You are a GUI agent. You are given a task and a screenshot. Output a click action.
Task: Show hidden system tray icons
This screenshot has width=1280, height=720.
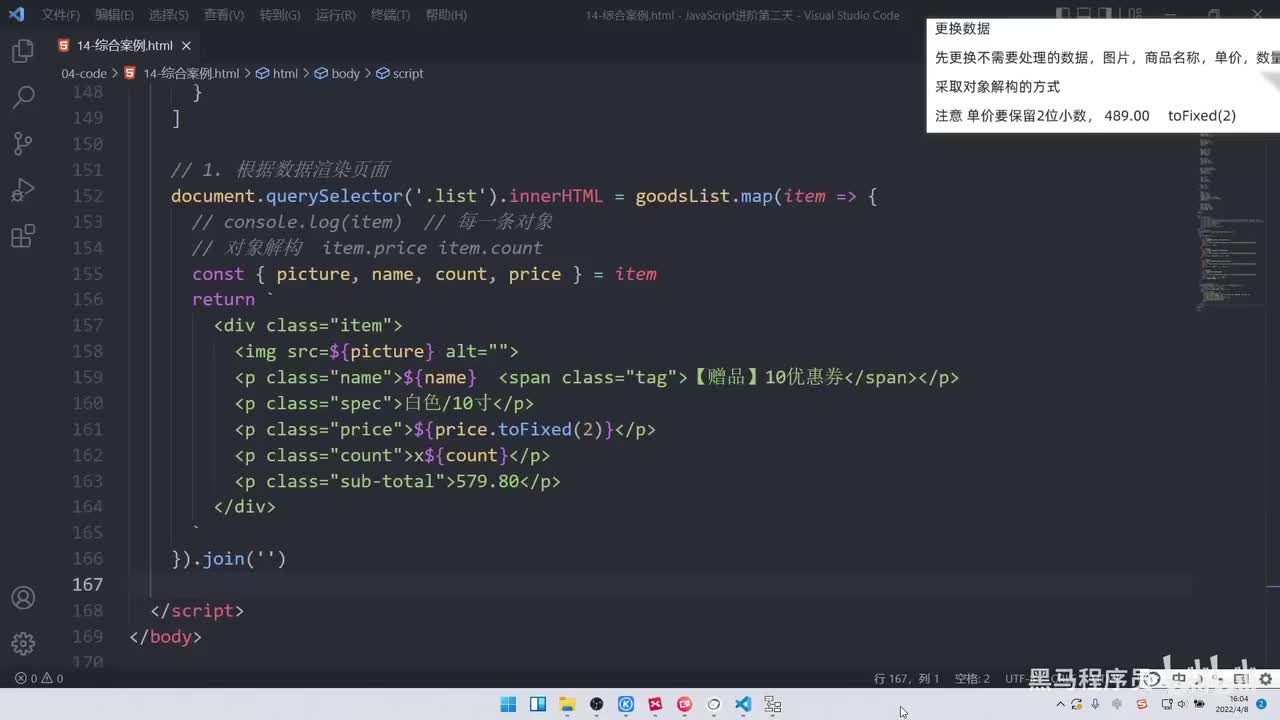tap(1061, 704)
